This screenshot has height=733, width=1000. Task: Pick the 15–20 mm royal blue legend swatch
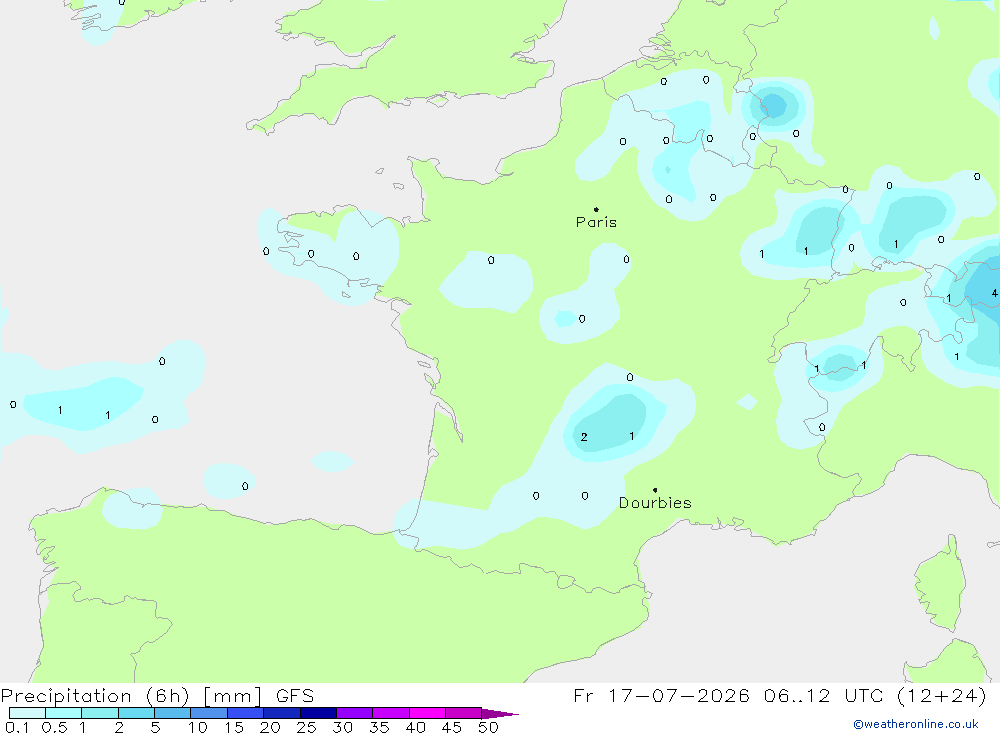pyautogui.click(x=245, y=713)
